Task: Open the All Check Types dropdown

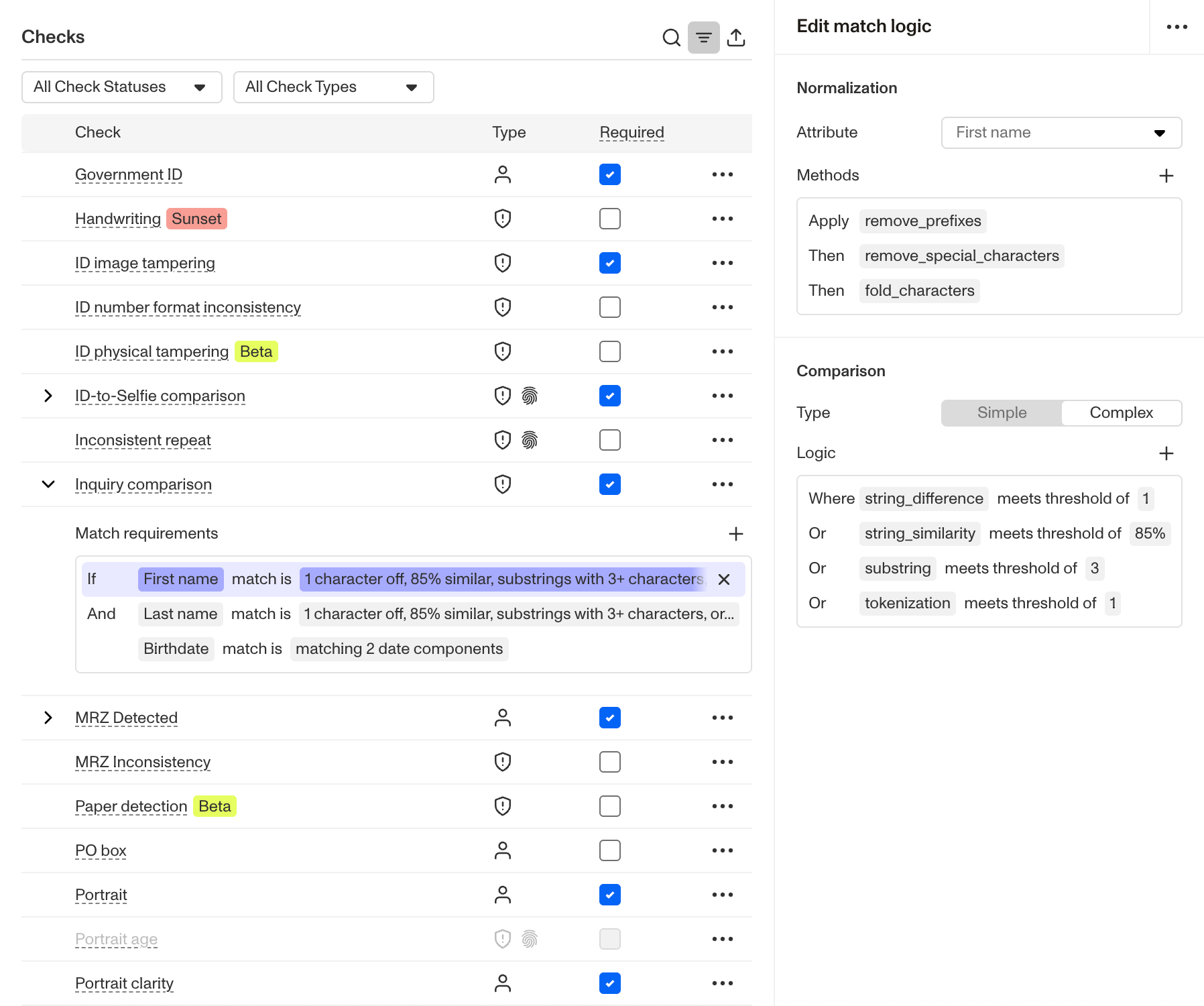Action: click(x=334, y=87)
